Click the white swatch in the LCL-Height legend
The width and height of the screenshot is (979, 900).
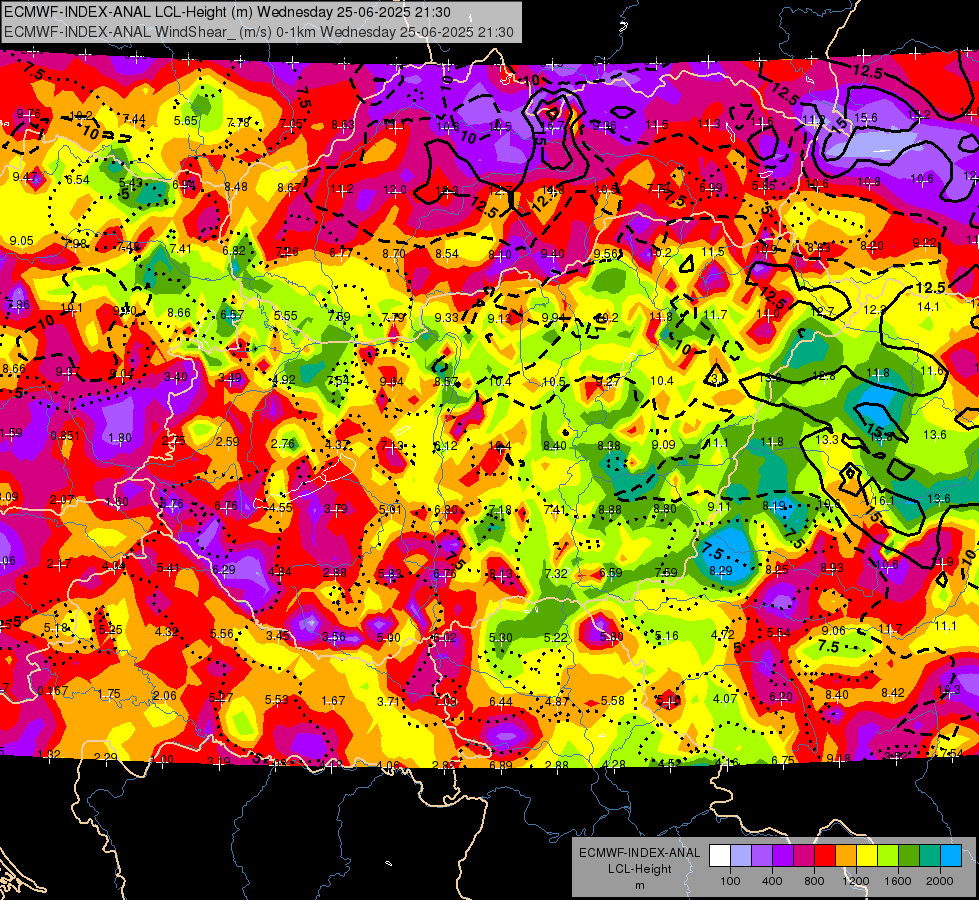click(x=720, y=856)
